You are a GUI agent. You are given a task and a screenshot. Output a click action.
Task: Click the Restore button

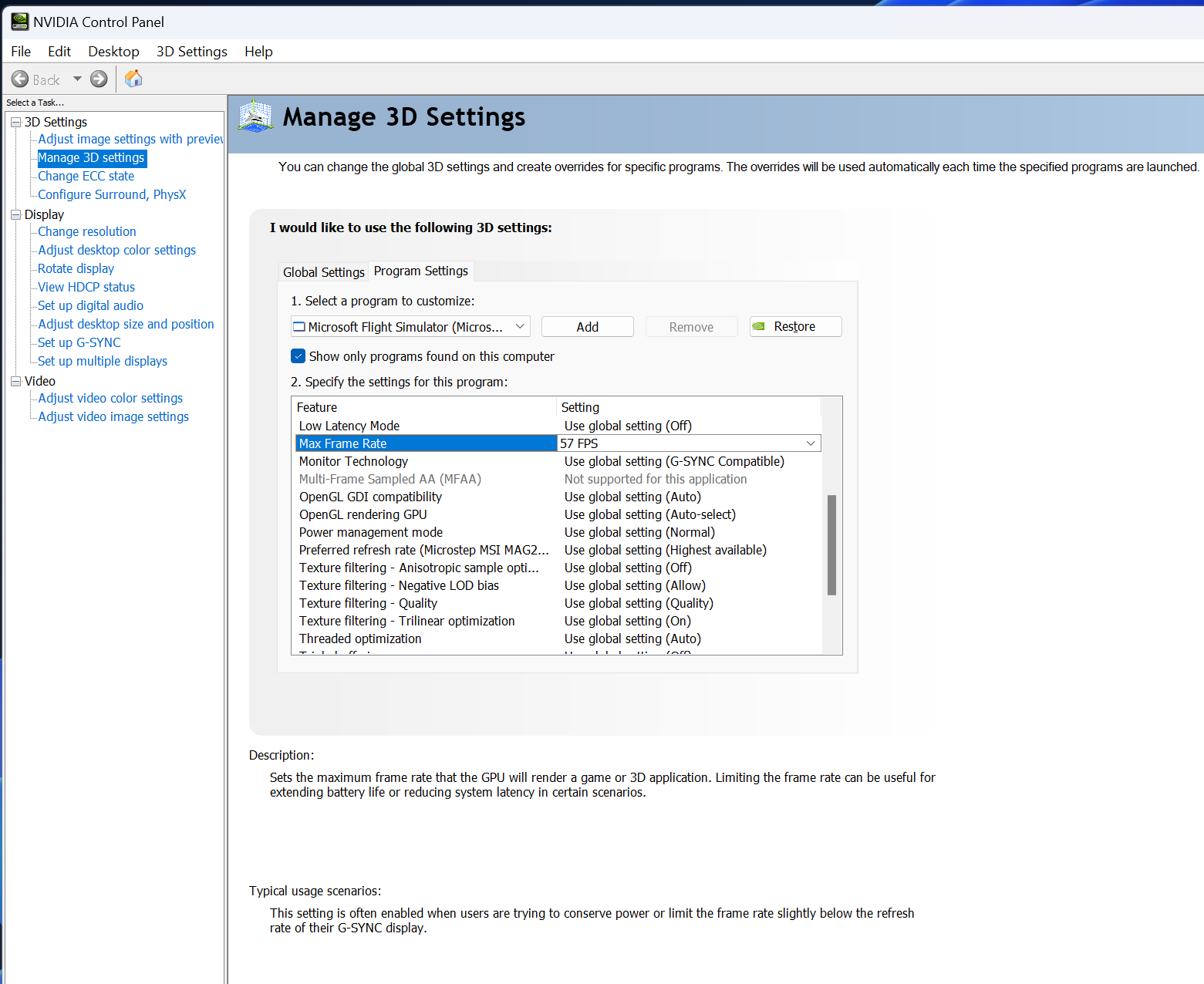pyautogui.click(x=796, y=327)
